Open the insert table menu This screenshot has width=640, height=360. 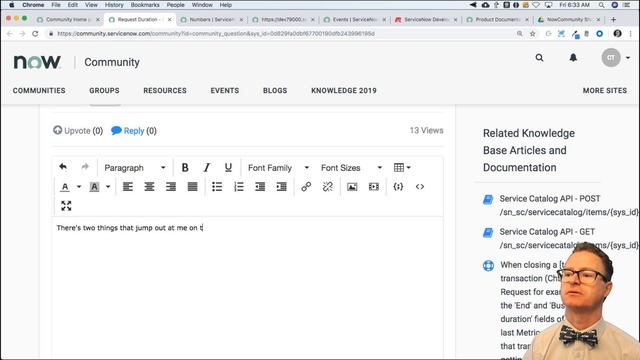(x=402, y=168)
